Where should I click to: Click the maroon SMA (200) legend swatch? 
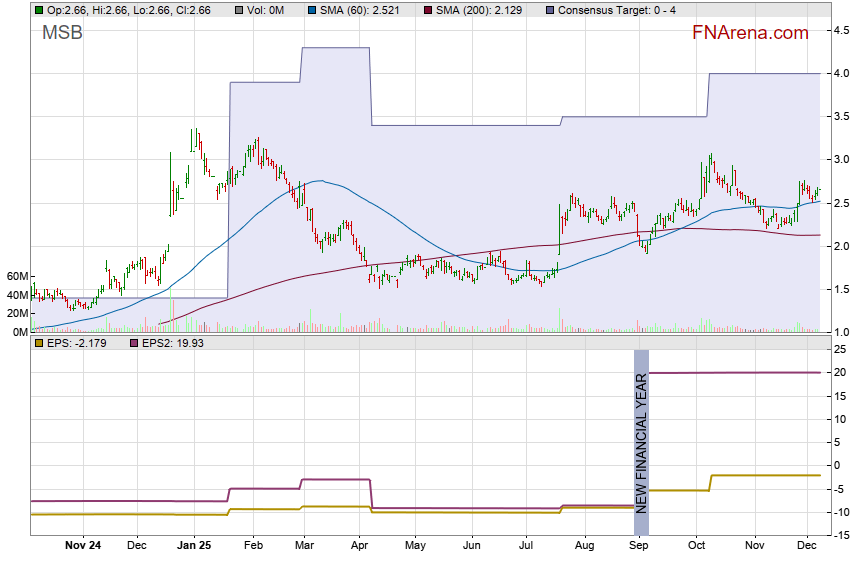tap(426, 9)
